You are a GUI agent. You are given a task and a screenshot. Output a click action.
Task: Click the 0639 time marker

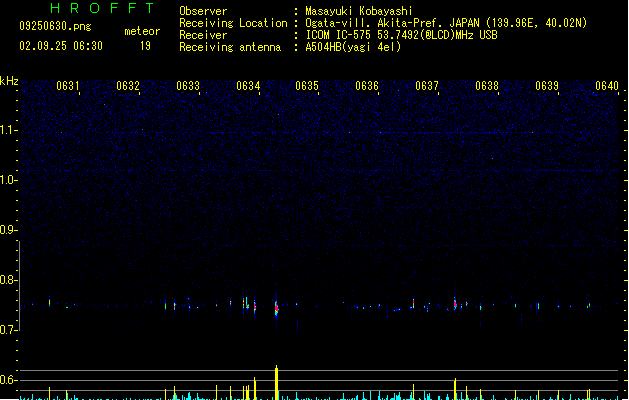tap(547, 86)
